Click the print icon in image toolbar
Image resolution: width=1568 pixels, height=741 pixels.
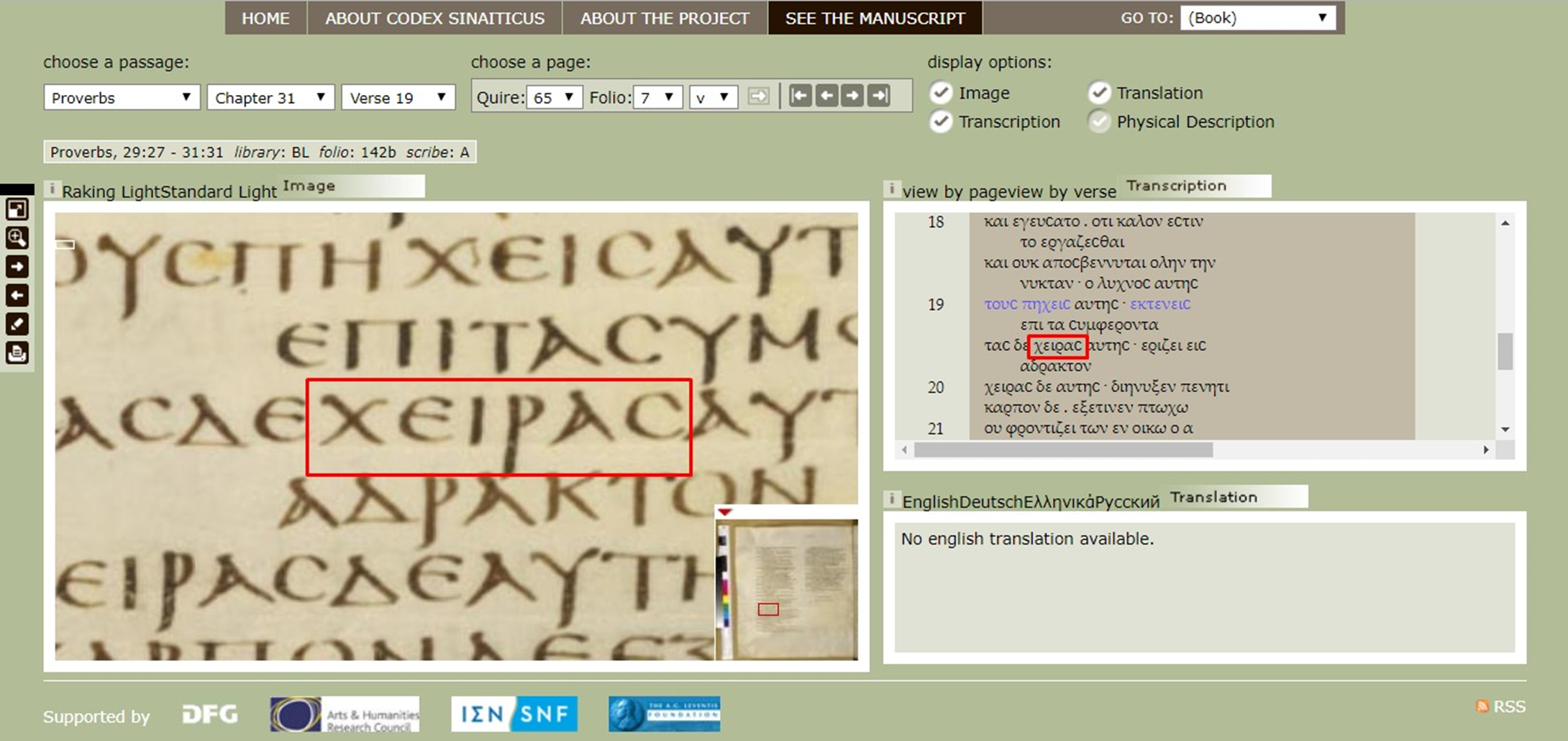coord(17,353)
